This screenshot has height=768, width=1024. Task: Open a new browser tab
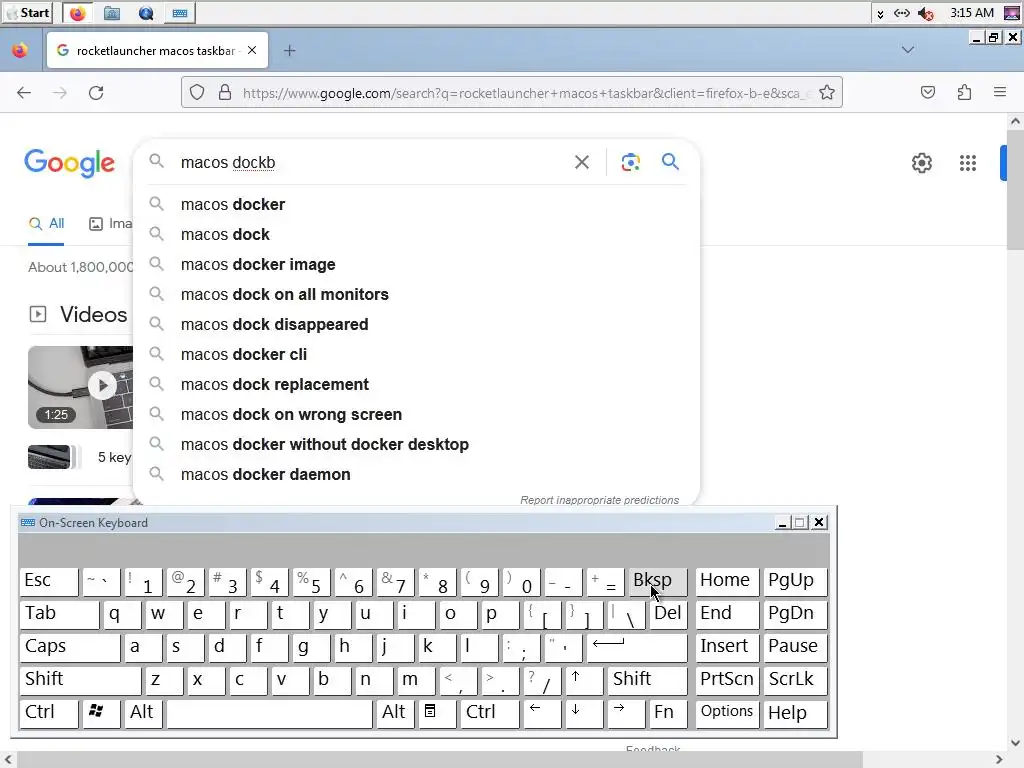289,50
